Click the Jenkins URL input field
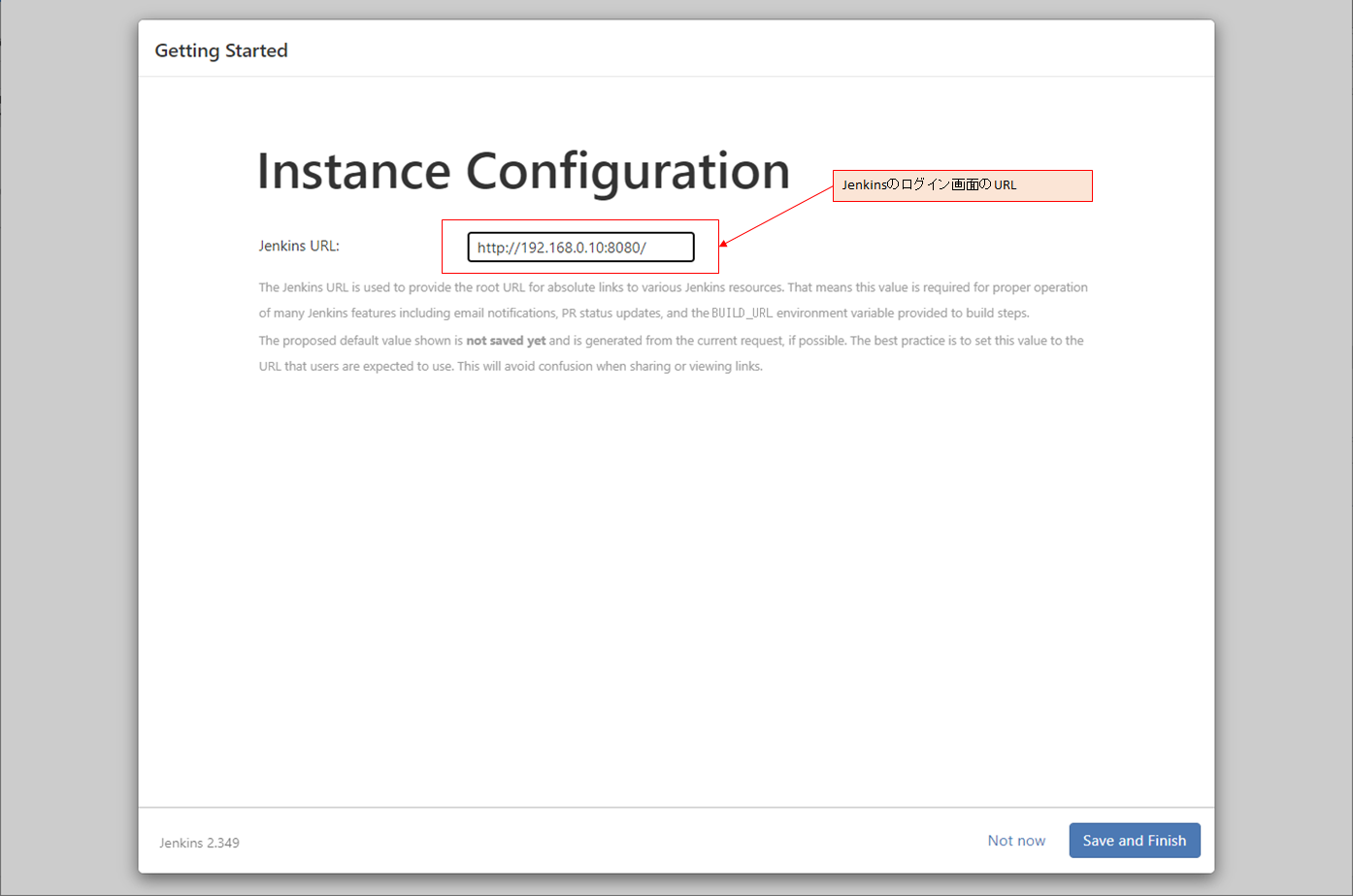The height and width of the screenshot is (896, 1353). click(580, 247)
